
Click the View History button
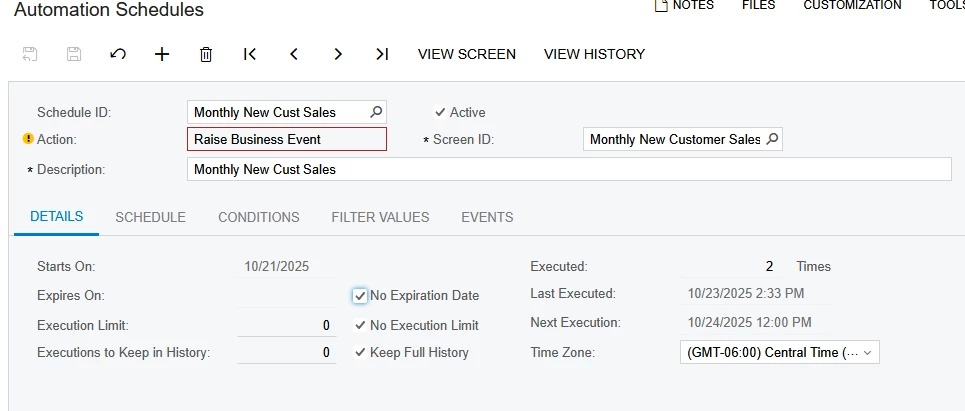tap(594, 54)
